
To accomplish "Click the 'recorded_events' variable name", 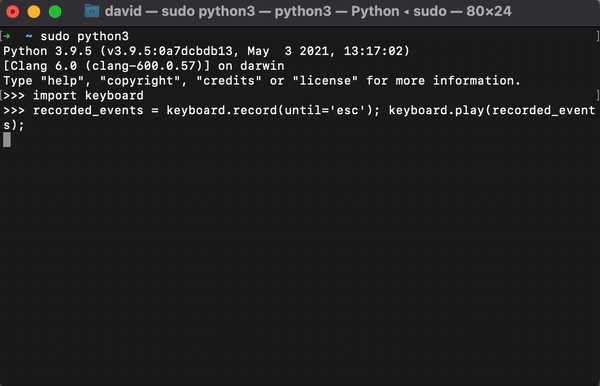I will pyautogui.click(x=88, y=111).
